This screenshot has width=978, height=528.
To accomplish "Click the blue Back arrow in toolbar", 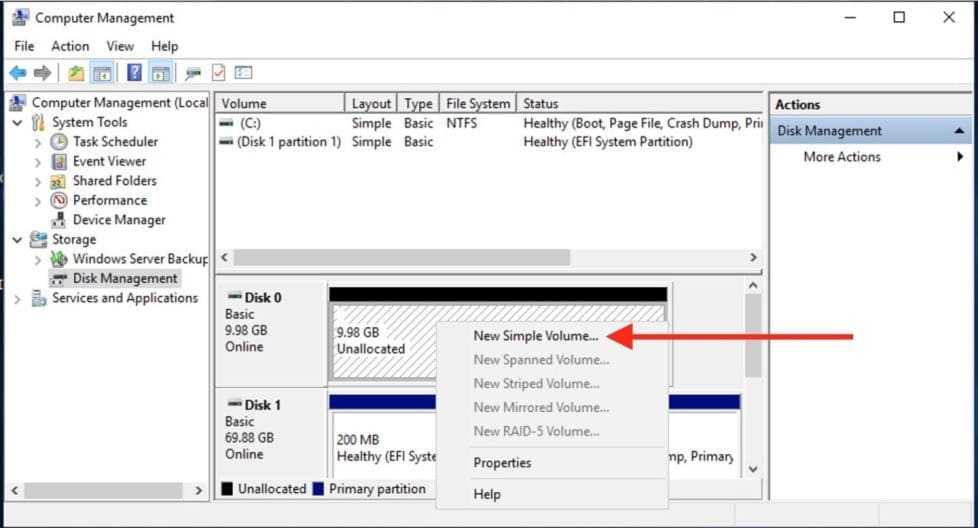I will [x=18, y=73].
